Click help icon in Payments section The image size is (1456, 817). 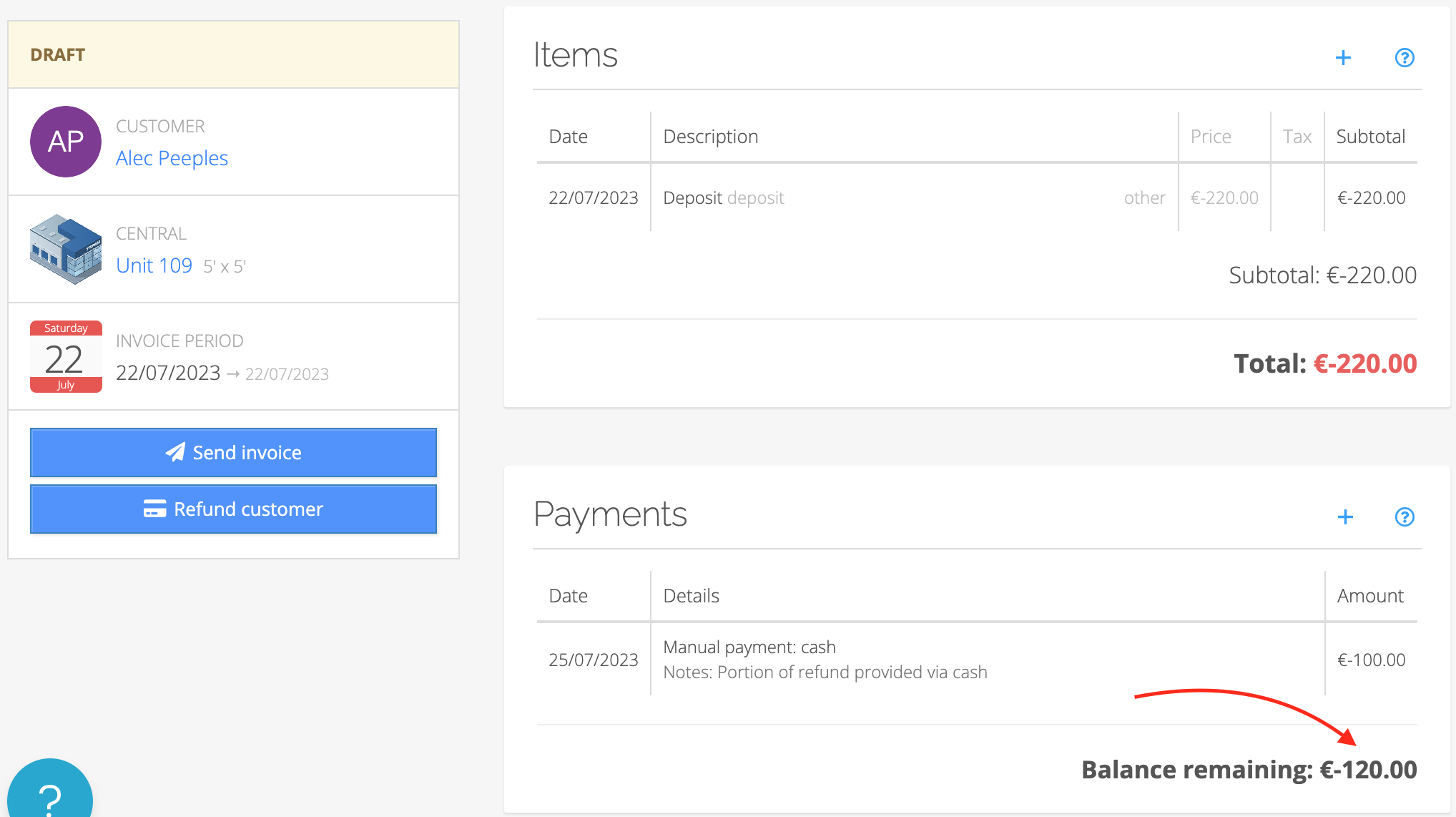pos(1405,517)
